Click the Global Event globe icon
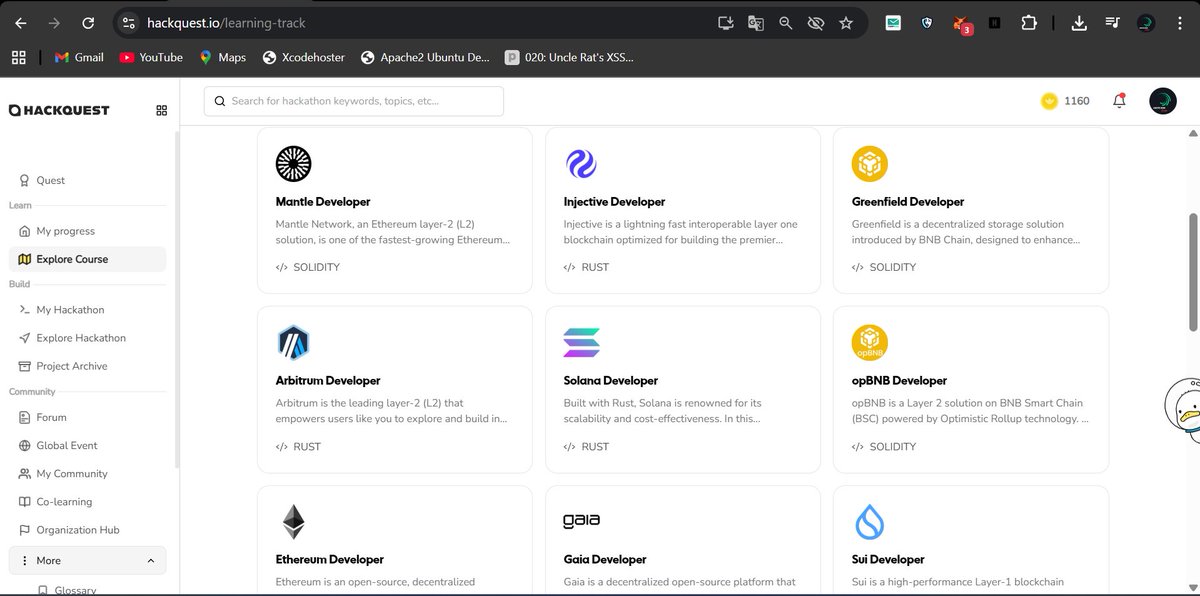 pos(26,445)
